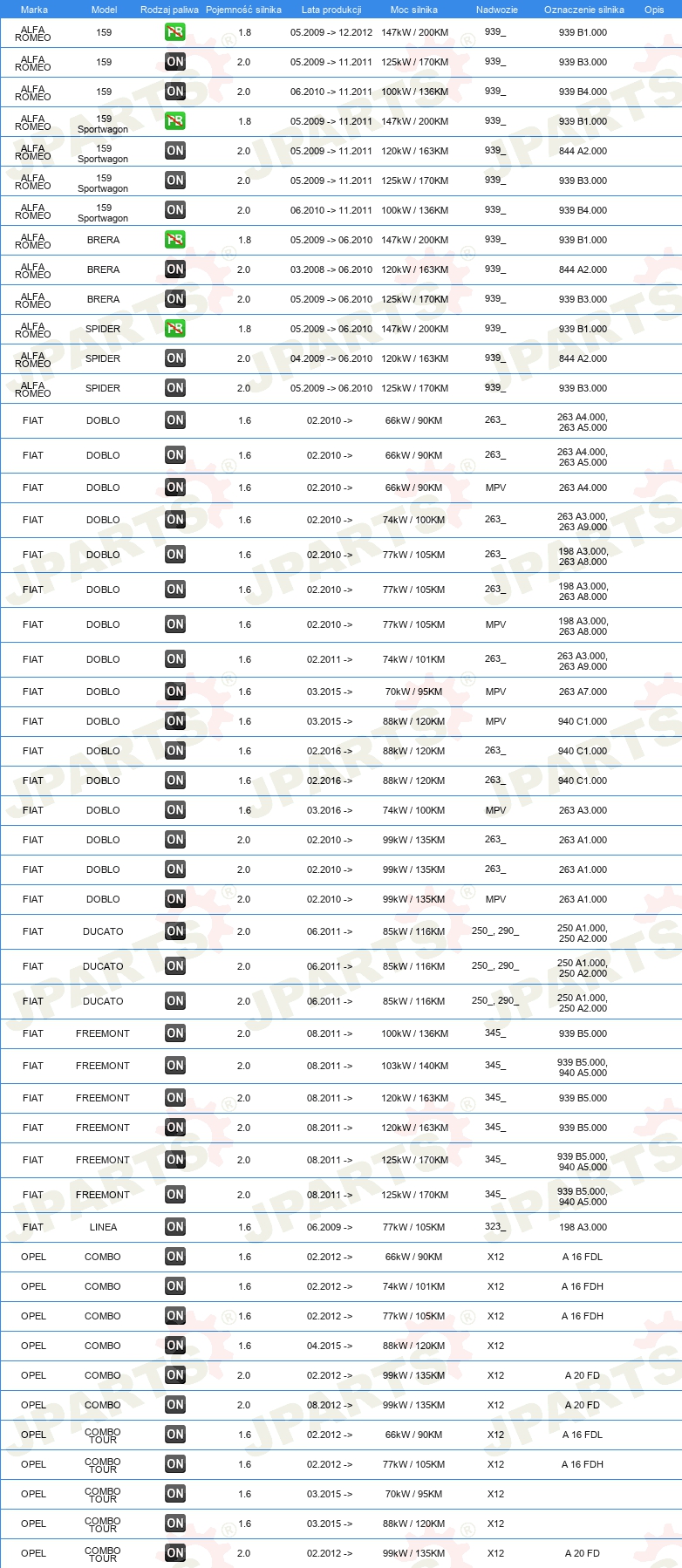The image size is (682, 1568).
Task: Click the Nadwozie column header
Action: point(497,10)
